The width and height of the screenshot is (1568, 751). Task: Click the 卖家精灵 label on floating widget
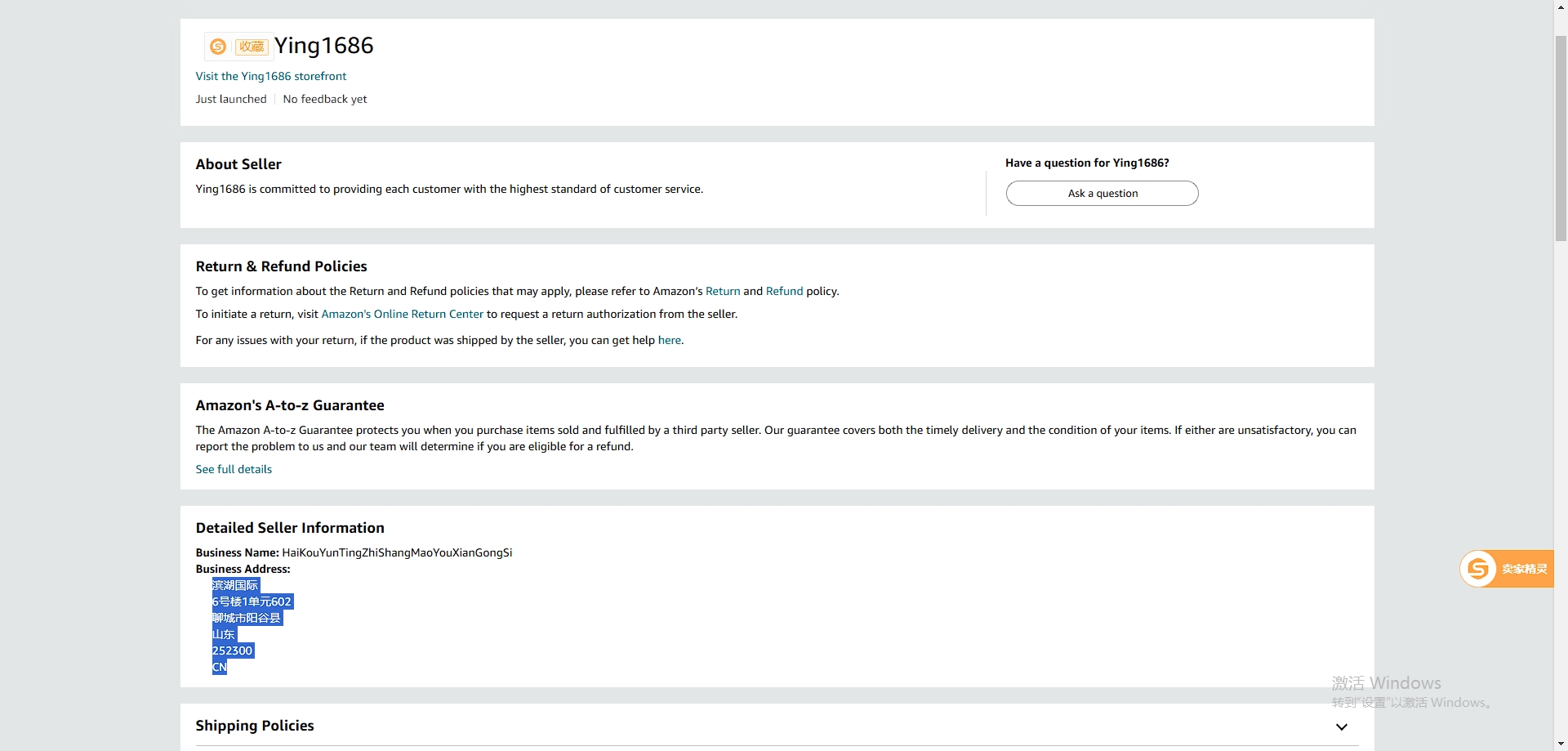1524,569
